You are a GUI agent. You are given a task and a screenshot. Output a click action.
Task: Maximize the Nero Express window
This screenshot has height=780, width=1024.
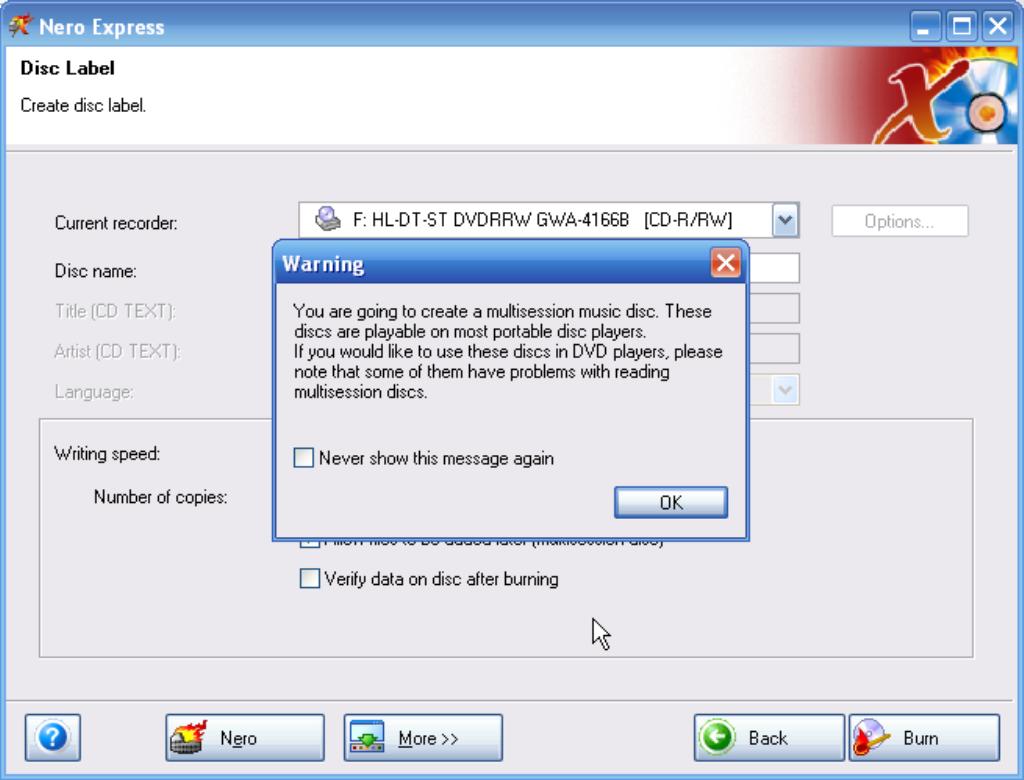pyautogui.click(x=961, y=27)
